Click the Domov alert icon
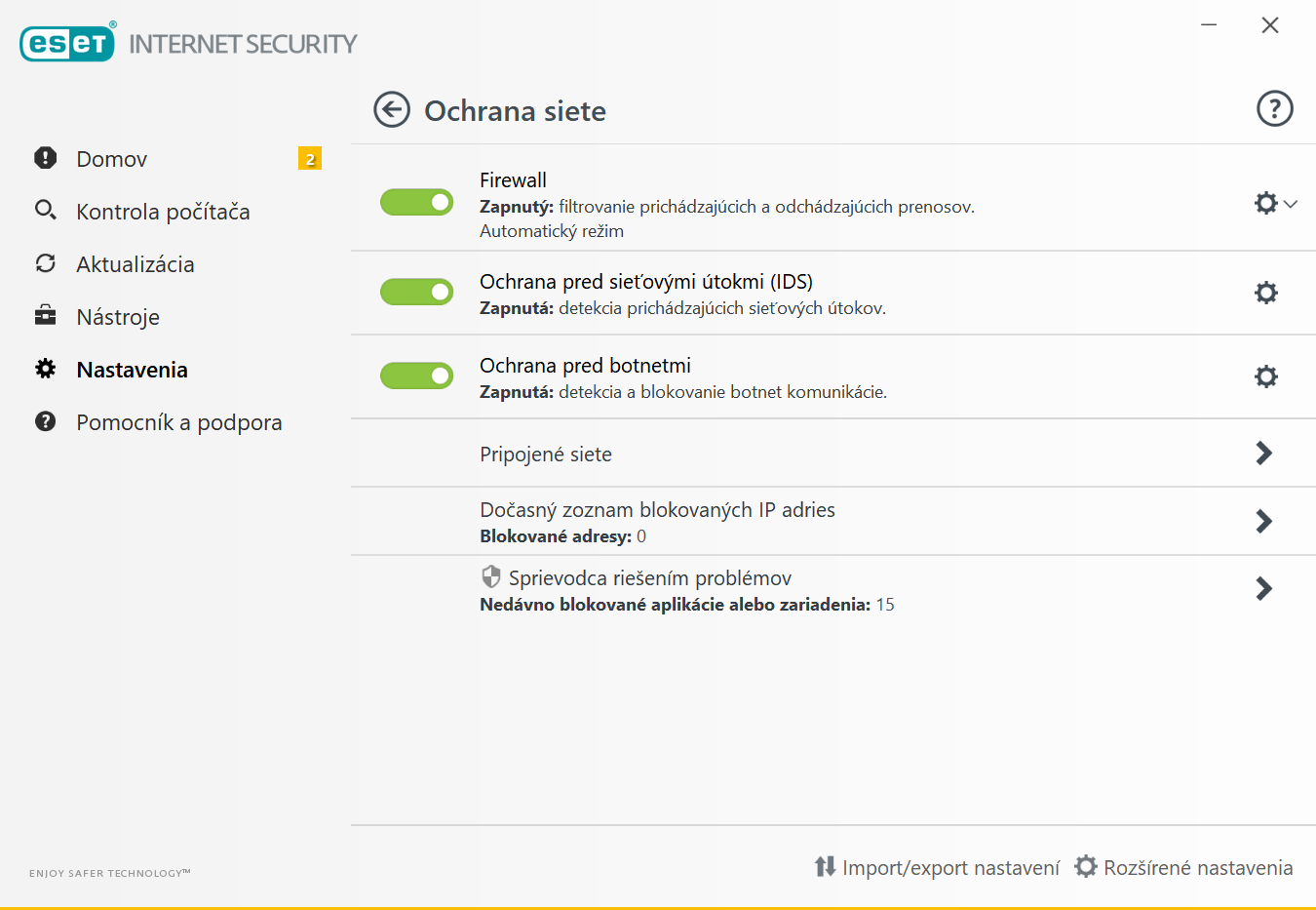The height and width of the screenshot is (910, 1316). [46, 158]
